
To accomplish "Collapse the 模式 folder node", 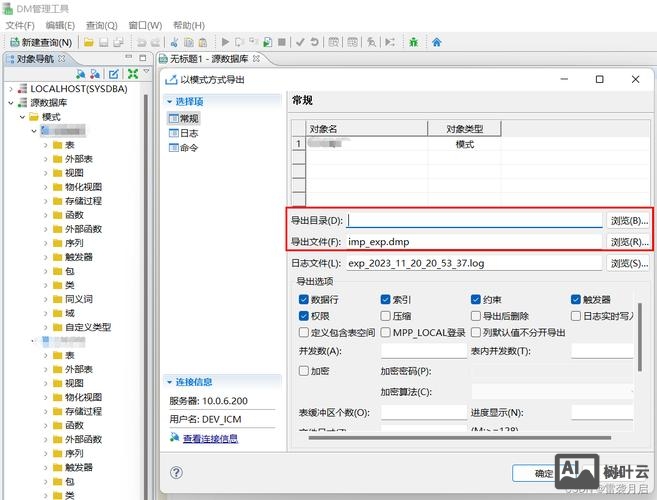I will click(x=22, y=117).
